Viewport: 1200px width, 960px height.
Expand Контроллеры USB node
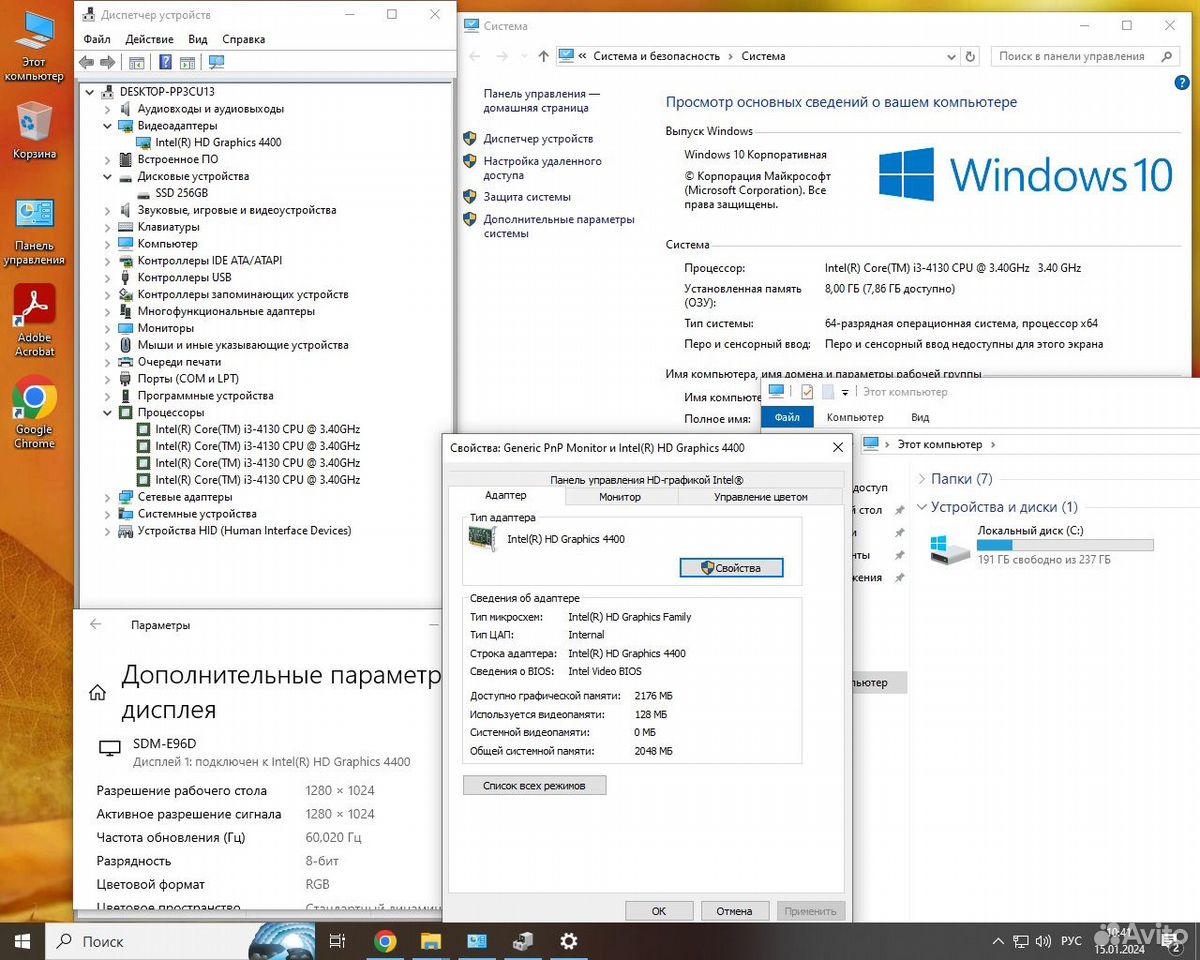107,277
